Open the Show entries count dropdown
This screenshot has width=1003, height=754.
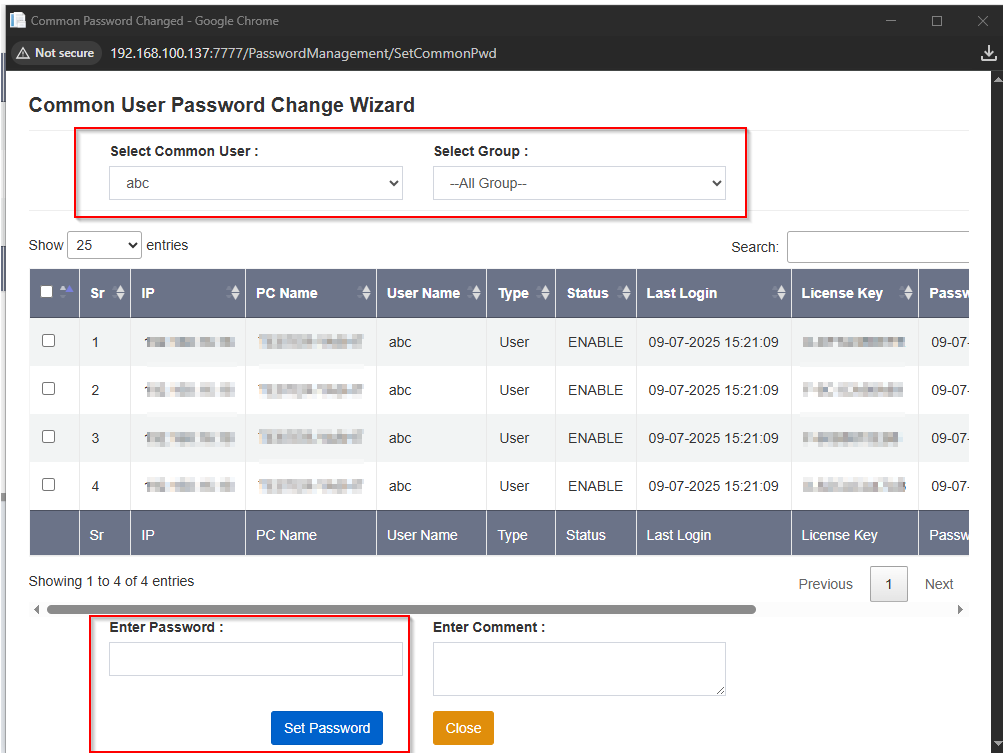(x=104, y=245)
